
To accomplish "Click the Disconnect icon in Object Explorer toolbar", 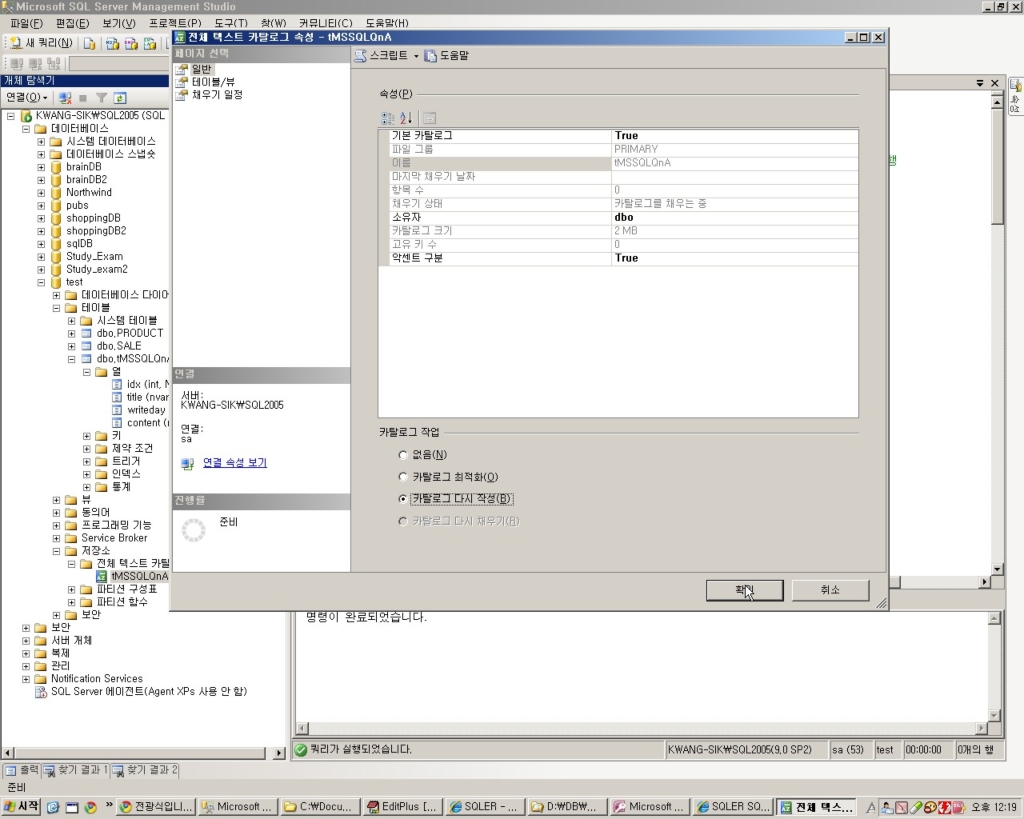I will (x=65, y=98).
